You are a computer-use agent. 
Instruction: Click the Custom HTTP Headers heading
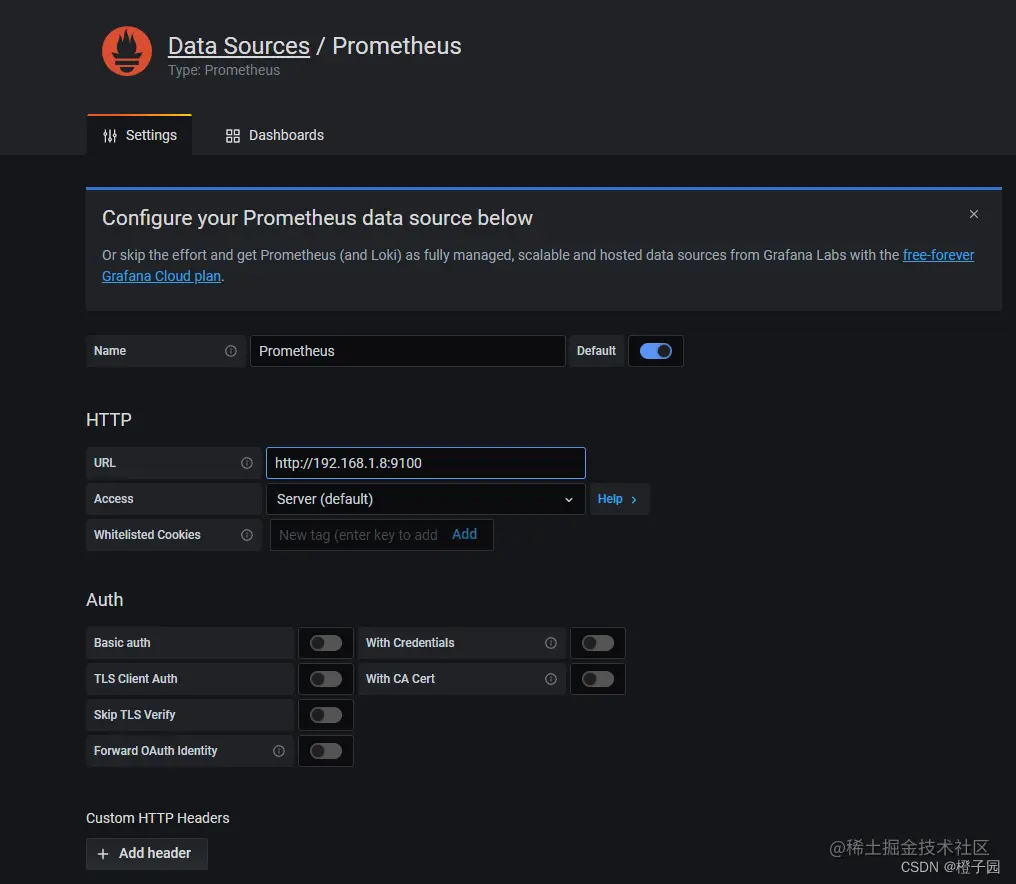point(157,818)
